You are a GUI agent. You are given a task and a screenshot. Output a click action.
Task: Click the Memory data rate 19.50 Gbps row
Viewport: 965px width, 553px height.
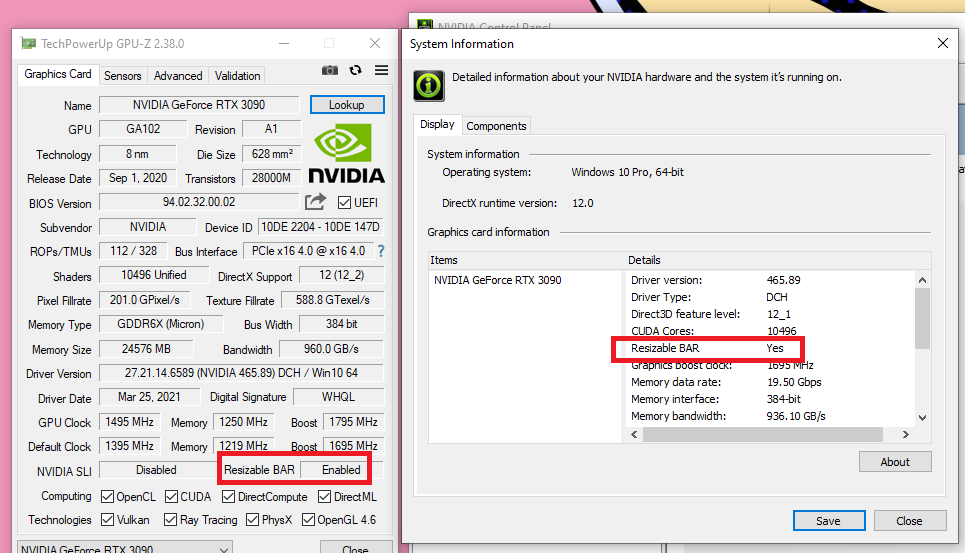726,382
